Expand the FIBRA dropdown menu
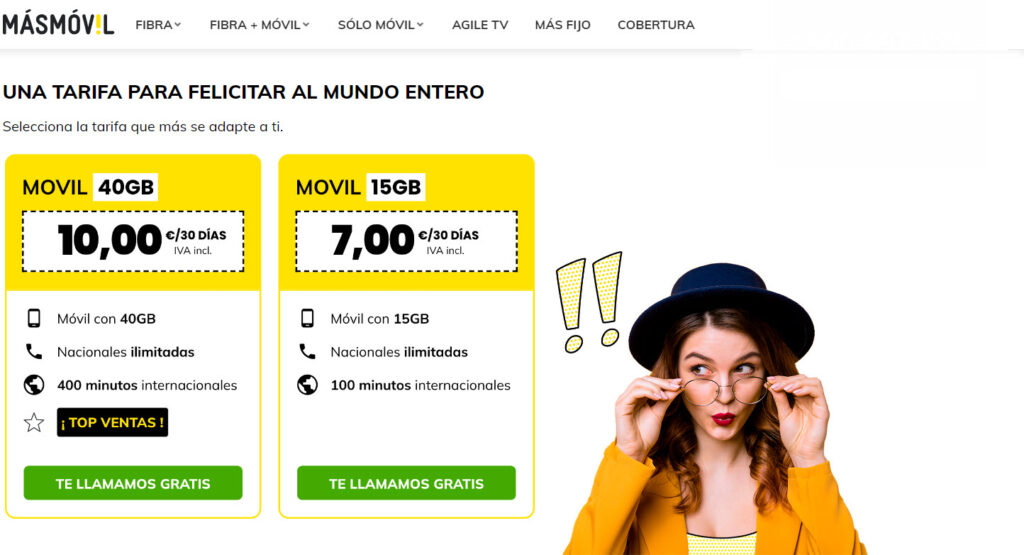The width and height of the screenshot is (1024, 555). tap(158, 25)
